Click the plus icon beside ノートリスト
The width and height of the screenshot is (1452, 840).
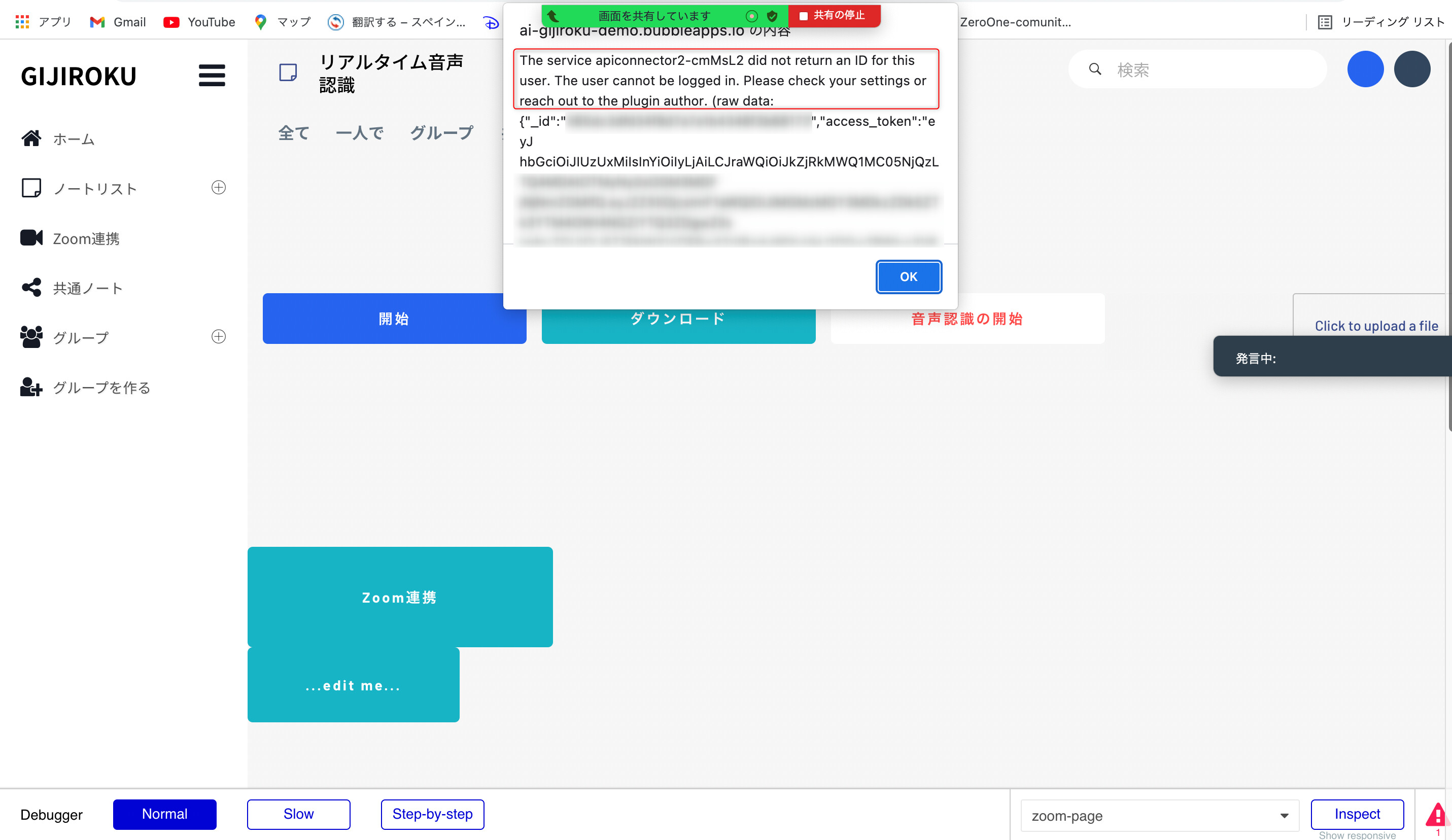(218, 187)
